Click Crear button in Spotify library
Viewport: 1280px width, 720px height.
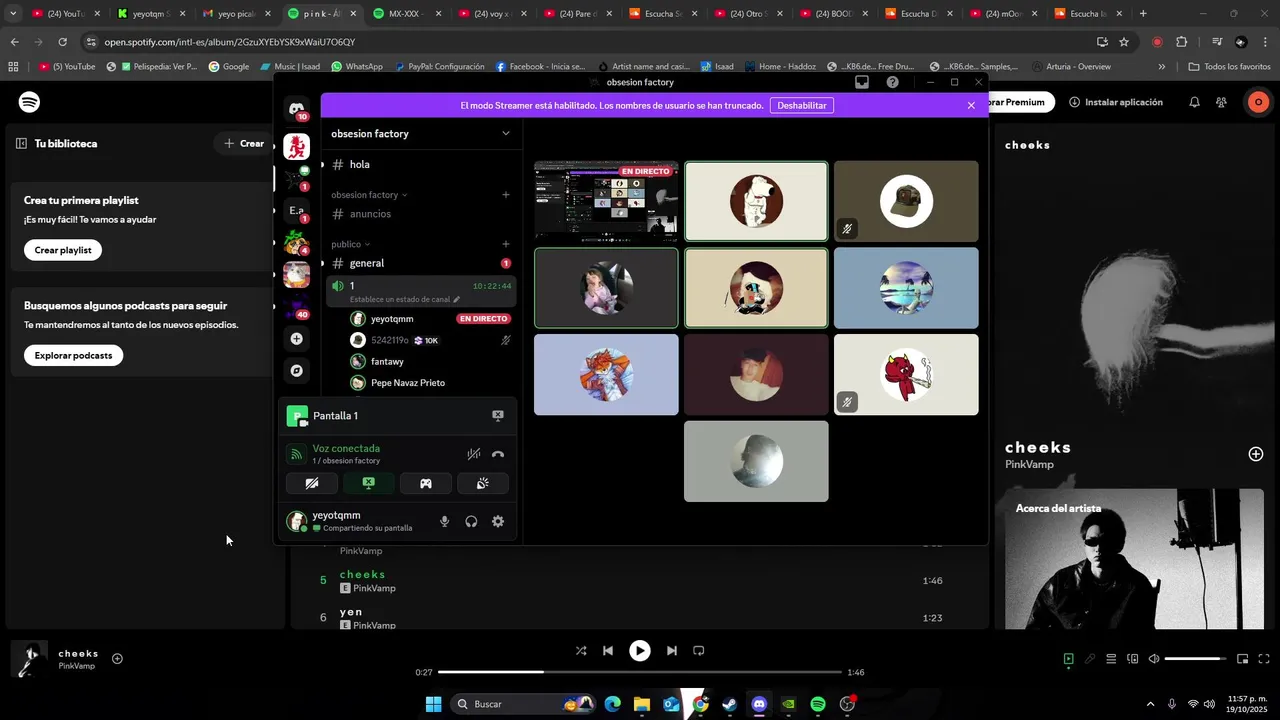pyautogui.click(x=244, y=143)
